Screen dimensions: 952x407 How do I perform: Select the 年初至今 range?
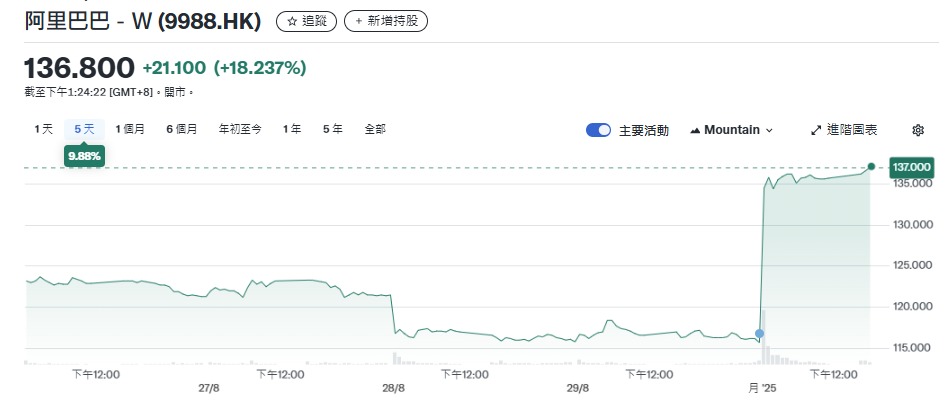(x=240, y=129)
